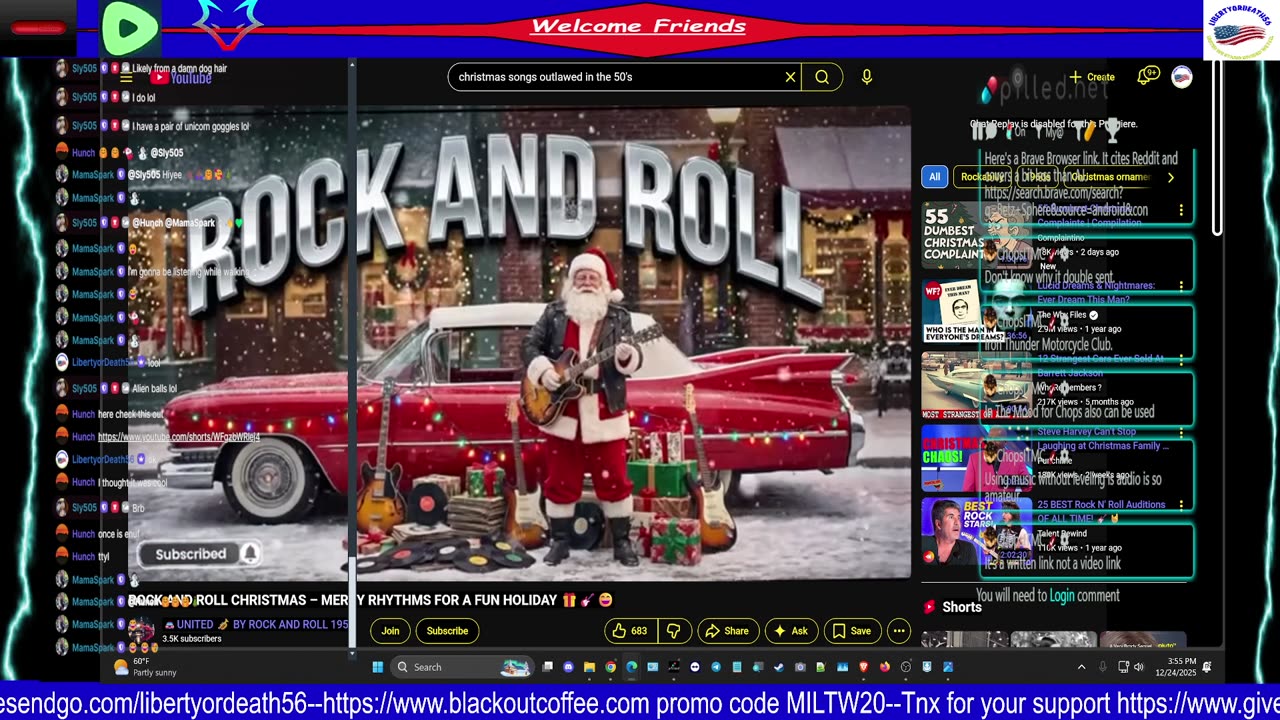The width and height of the screenshot is (1280, 720).
Task: Click the Subscribe button under the video
Action: point(447,631)
